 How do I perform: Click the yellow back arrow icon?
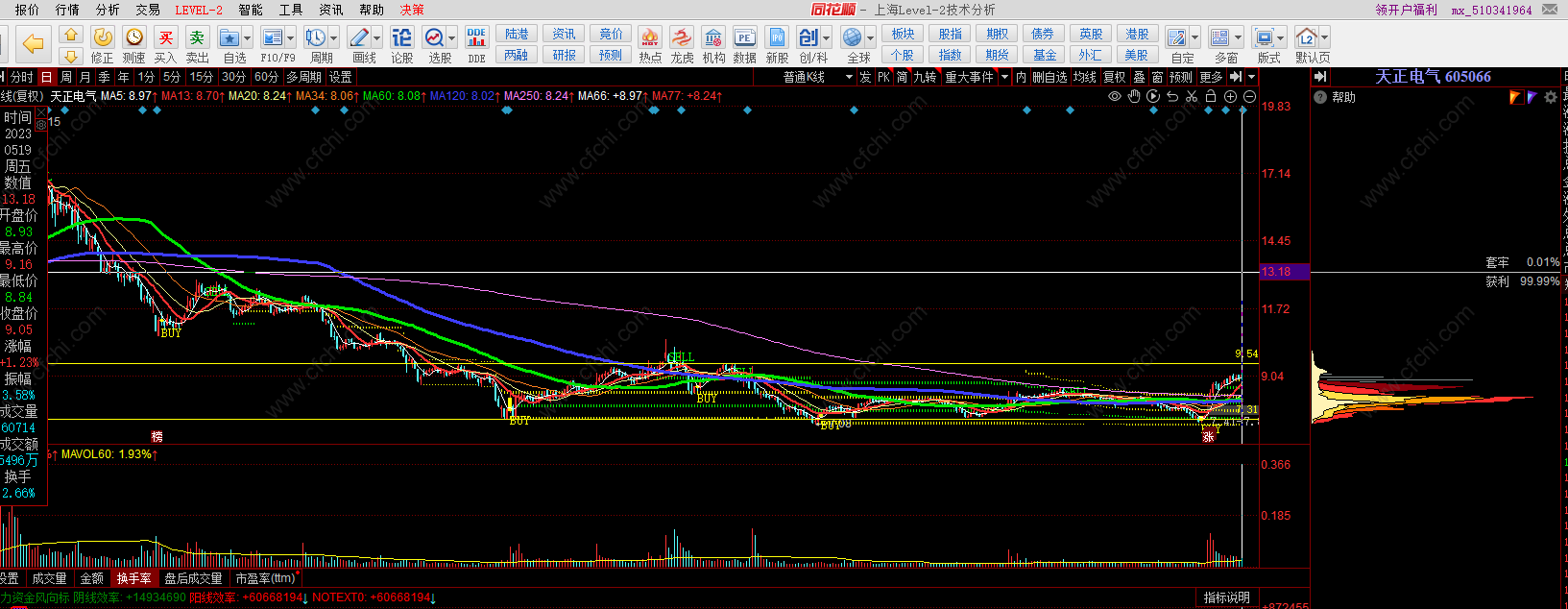click(x=34, y=43)
